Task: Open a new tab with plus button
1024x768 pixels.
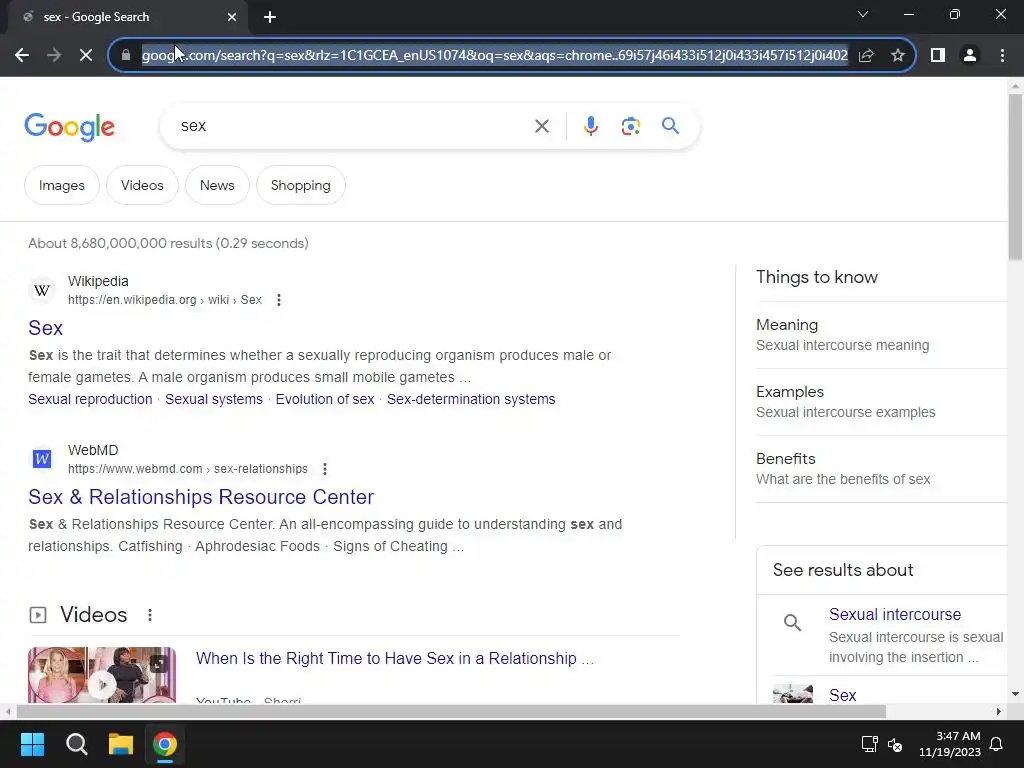Action: pyautogui.click(x=270, y=17)
